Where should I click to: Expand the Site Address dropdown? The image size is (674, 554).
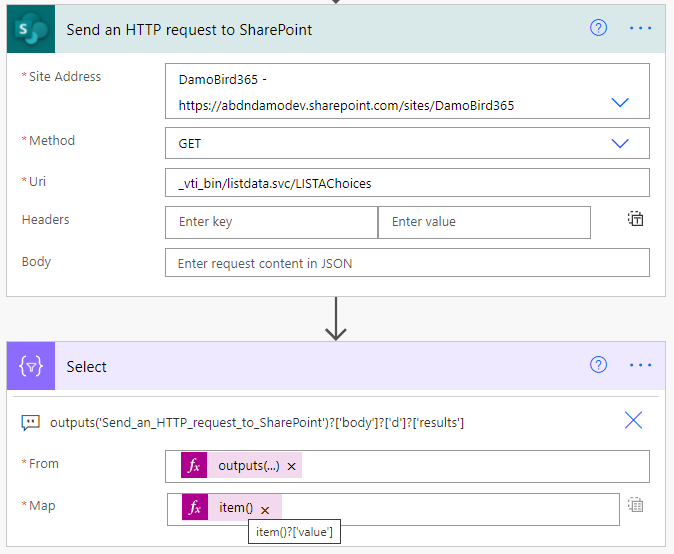tap(620, 102)
